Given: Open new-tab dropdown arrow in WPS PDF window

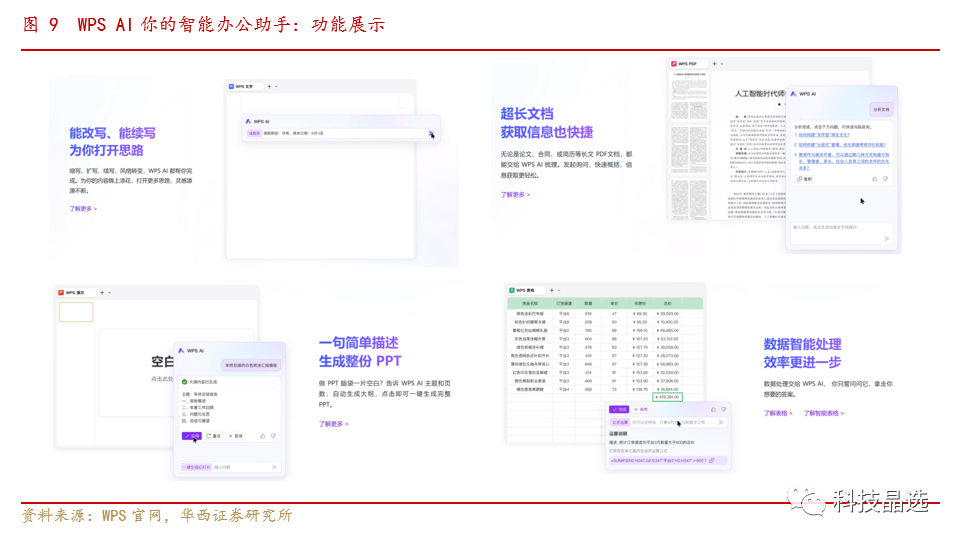Looking at the screenshot, I should tap(722, 64).
